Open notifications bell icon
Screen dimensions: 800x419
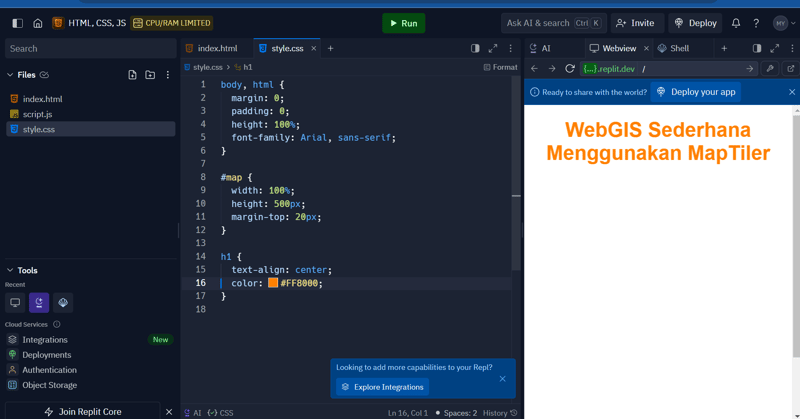coord(736,23)
